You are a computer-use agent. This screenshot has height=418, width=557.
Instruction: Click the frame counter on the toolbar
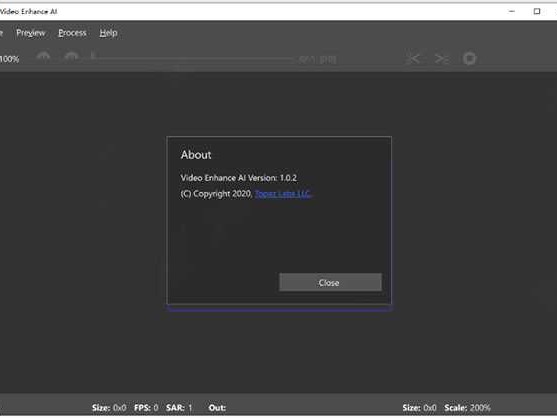(317, 59)
